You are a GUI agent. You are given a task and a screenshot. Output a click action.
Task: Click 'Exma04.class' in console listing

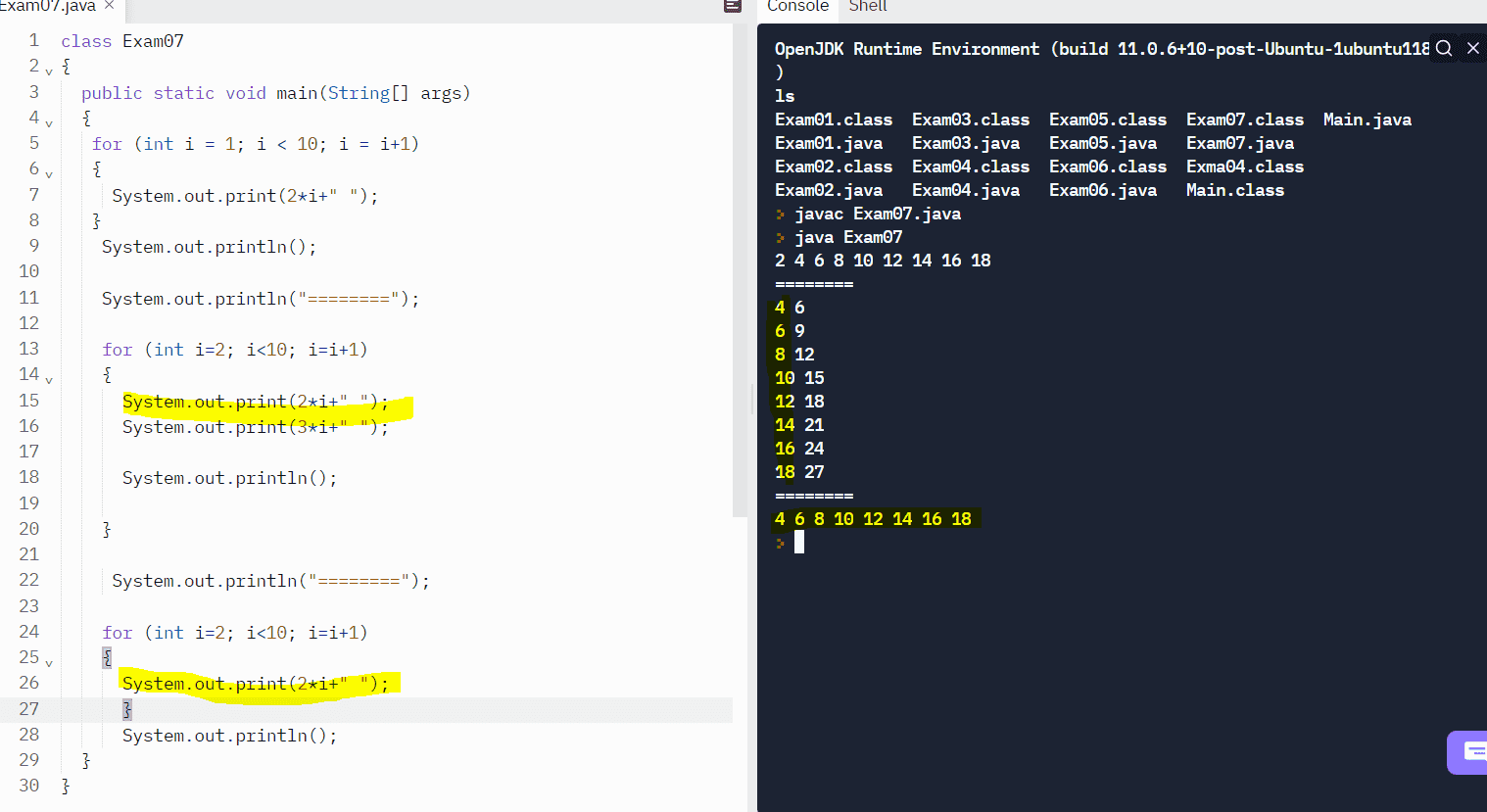pos(1245,167)
